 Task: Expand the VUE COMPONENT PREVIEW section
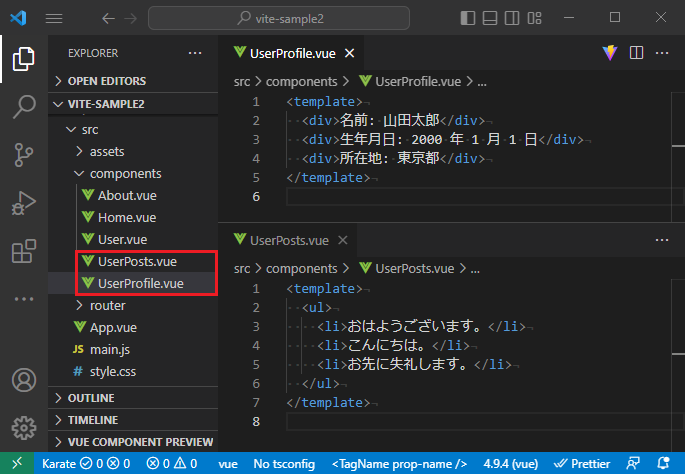coord(133,442)
